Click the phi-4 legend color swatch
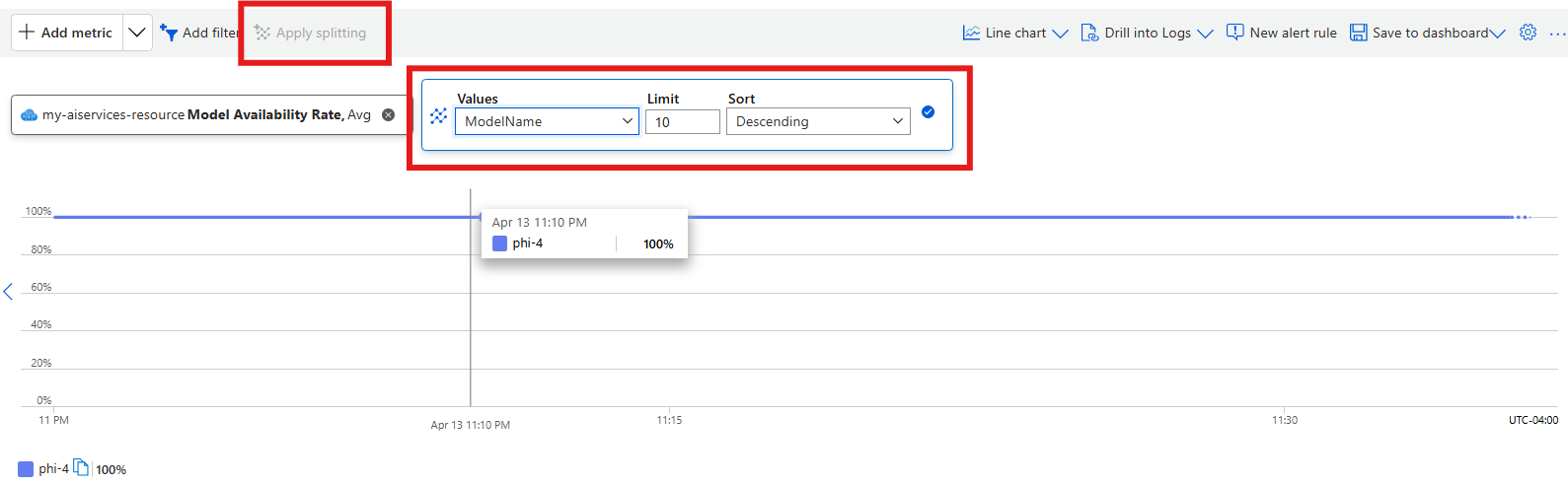This screenshot has width=1568, height=485. click(x=26, y=469)
